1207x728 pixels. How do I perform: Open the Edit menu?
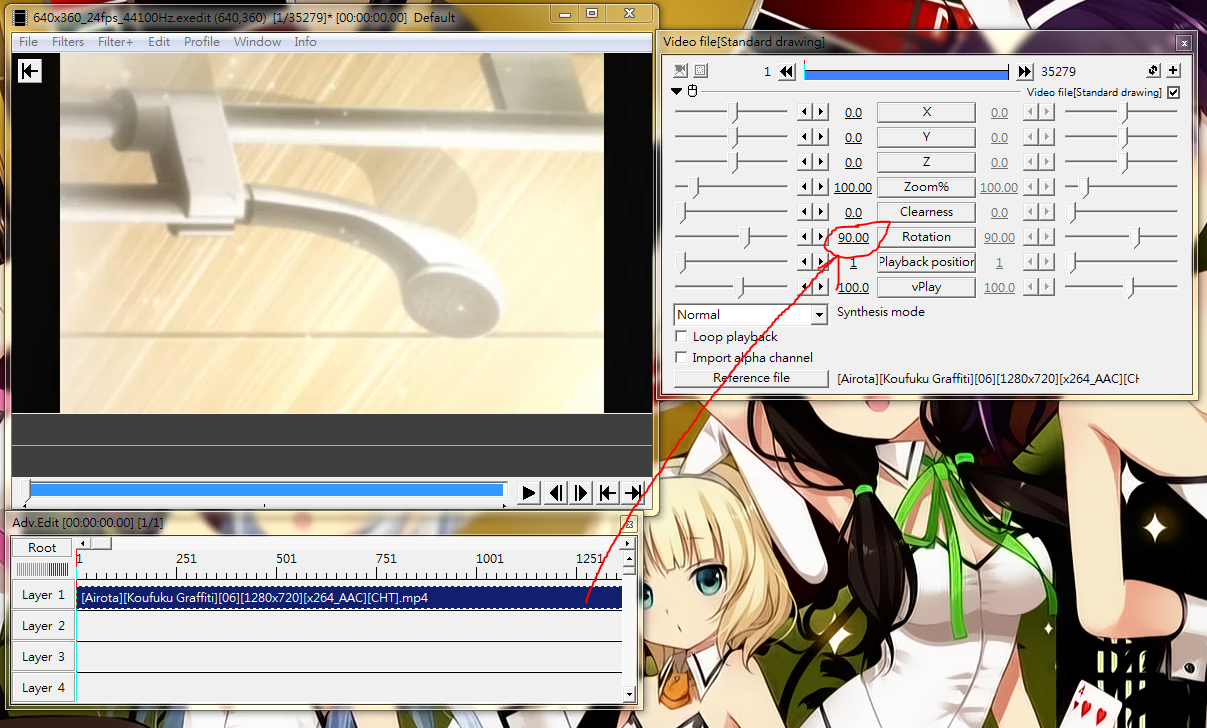[x=159, y=42]
